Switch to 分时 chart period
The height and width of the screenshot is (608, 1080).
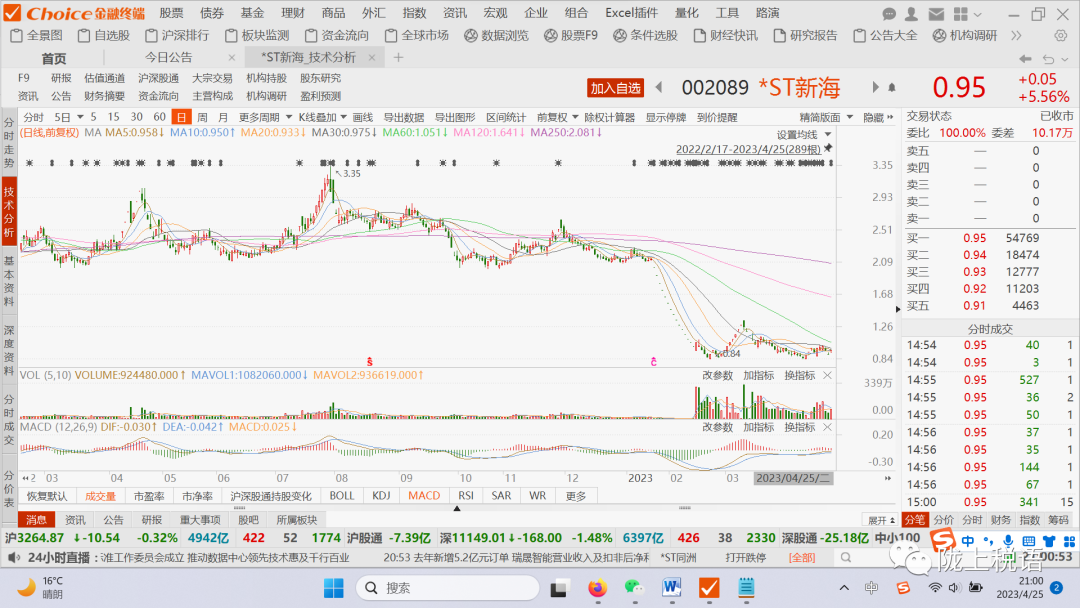pyautogui.click(x=33, y=117)
